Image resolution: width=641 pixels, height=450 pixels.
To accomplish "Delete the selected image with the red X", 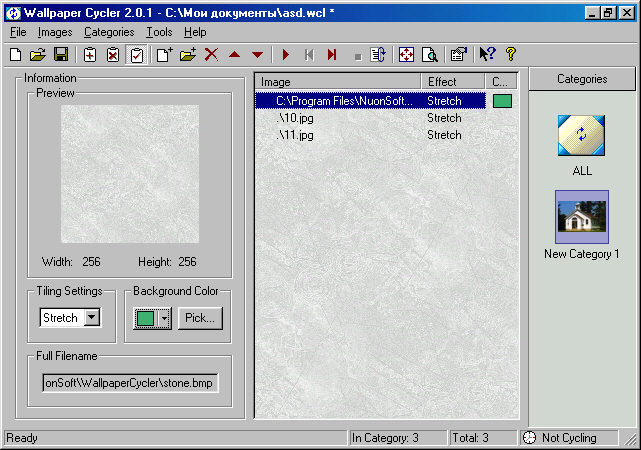I will click(x=211, y=55).
